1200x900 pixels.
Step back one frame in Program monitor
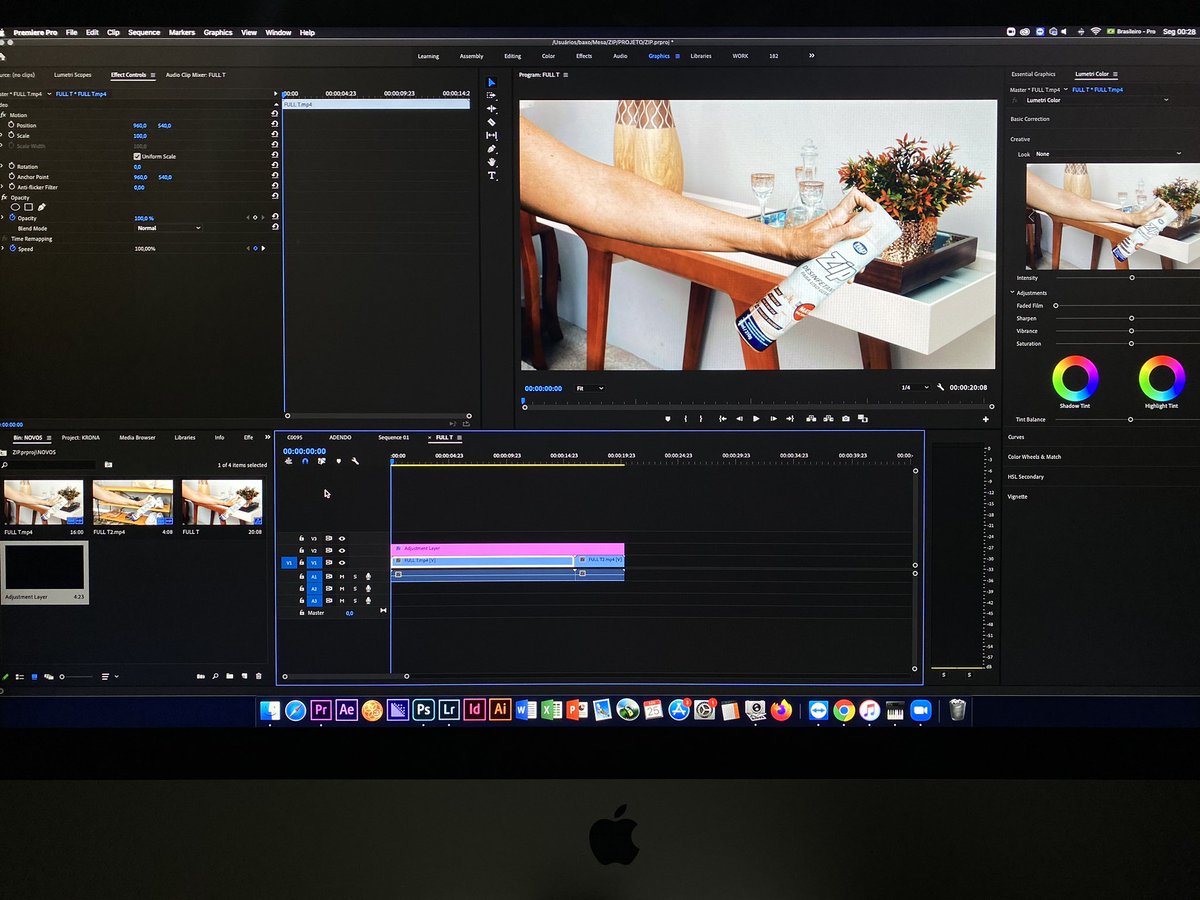coord(740,418)
